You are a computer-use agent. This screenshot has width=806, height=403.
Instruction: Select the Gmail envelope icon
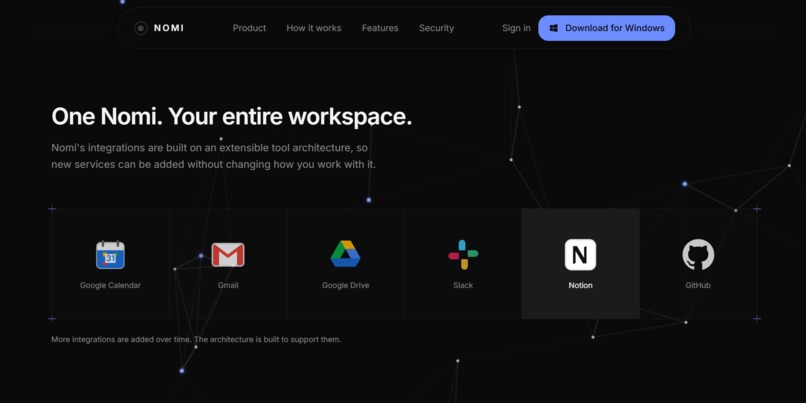pyautogui.click(x=228, y=255)
